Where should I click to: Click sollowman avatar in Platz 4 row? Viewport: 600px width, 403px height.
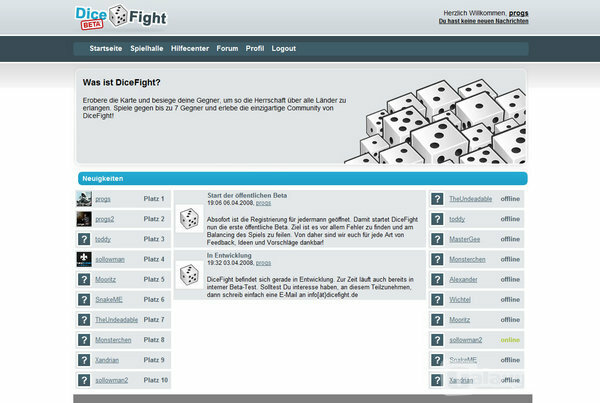(x=84, y=259)
